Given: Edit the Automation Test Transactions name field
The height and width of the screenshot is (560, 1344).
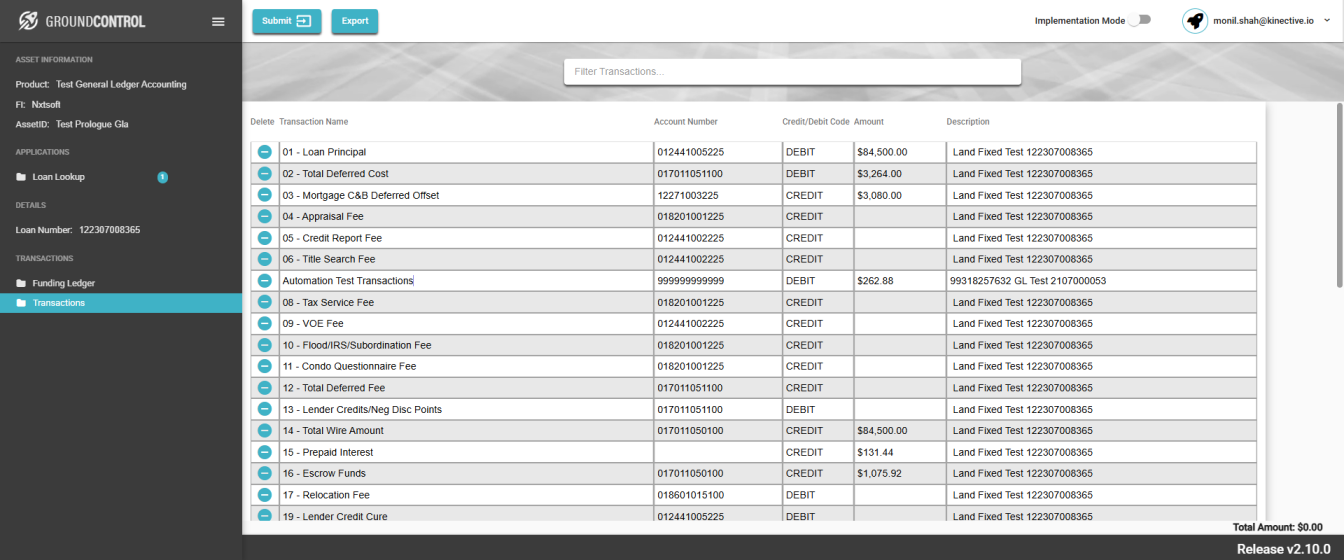Looking at the screenshot, I should point(465,281).
